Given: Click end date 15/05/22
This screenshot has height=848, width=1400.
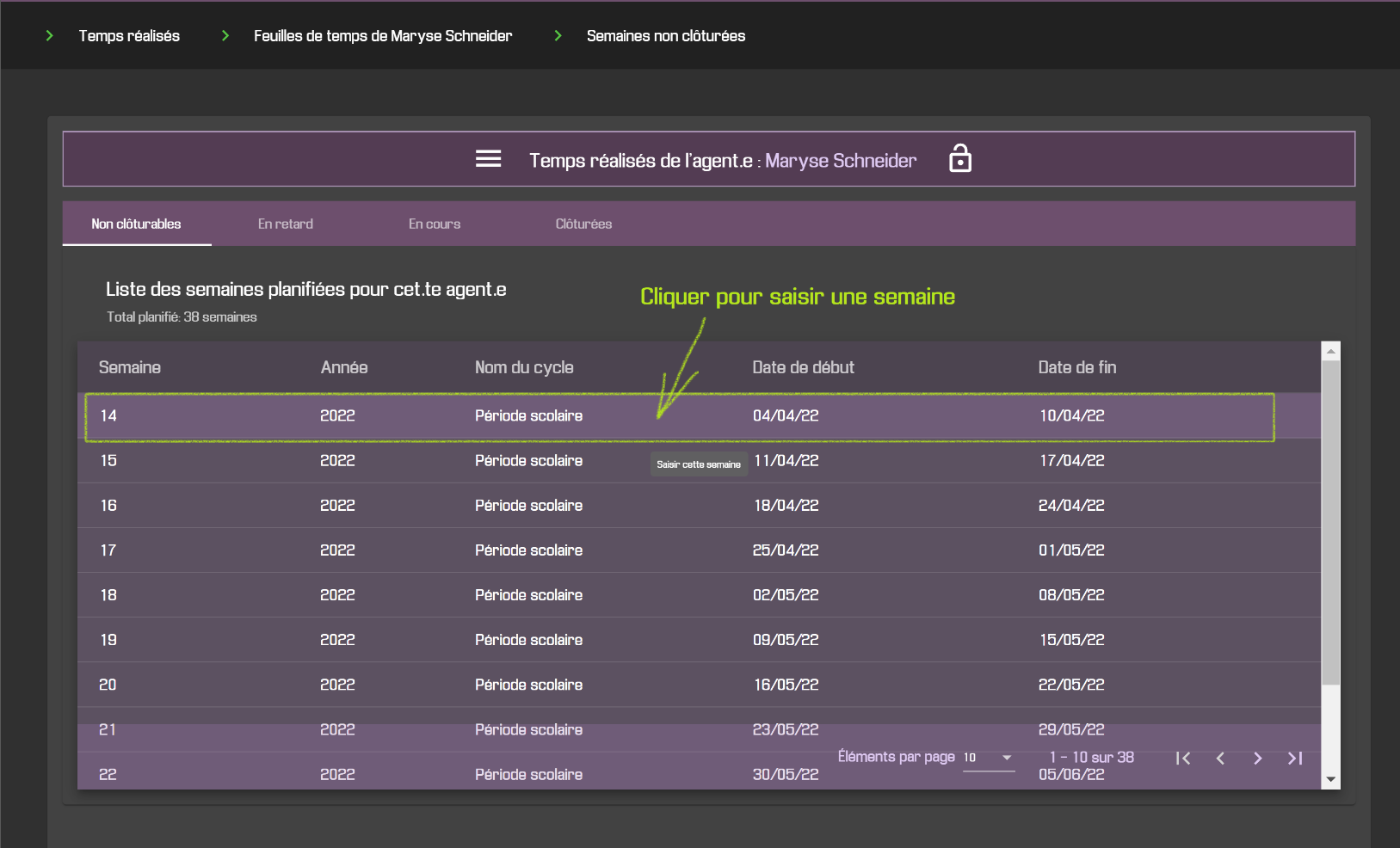Looking at the screenshot, I should (1072, 639).
